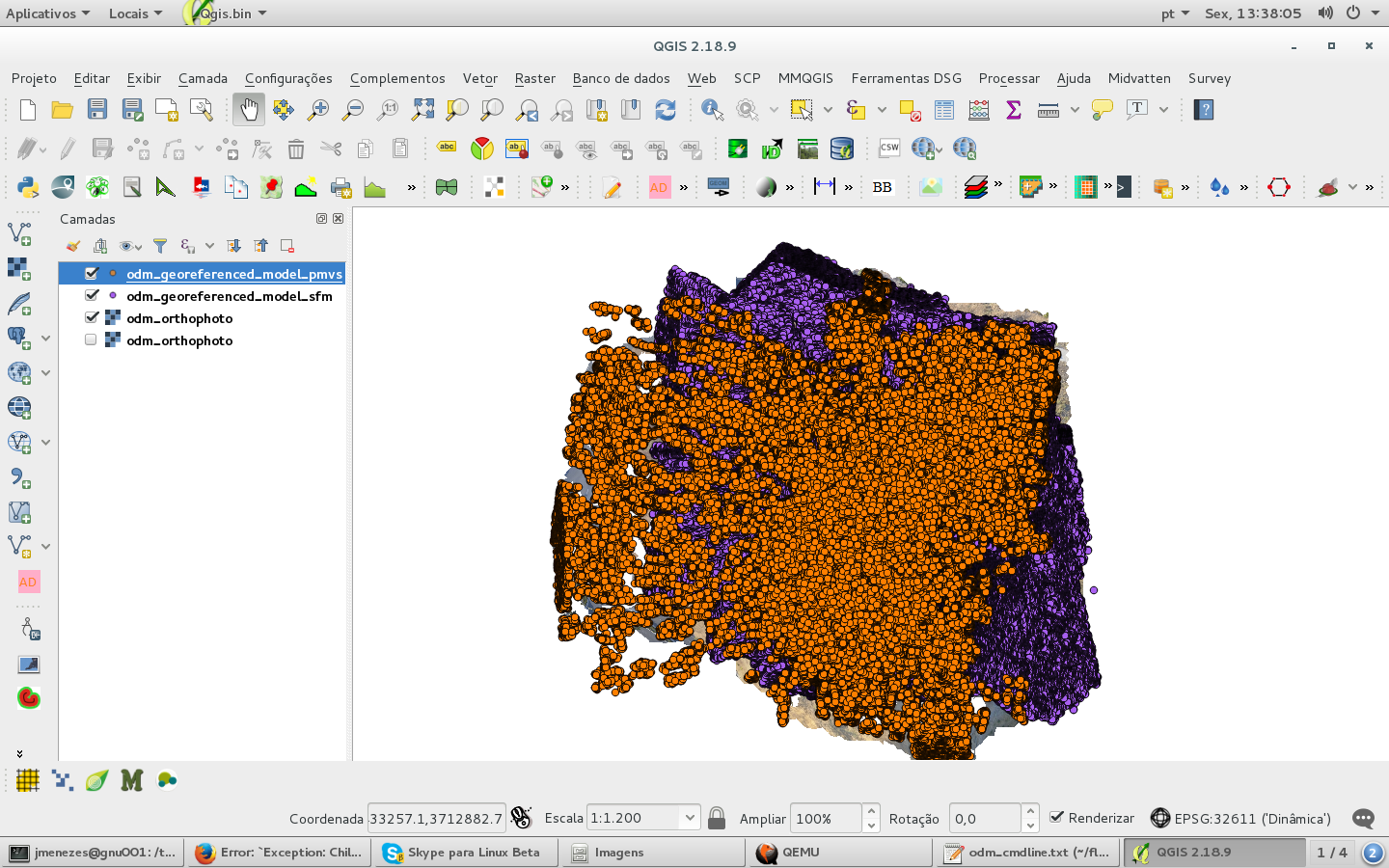
Task: Open the attribute table of the selected layer
Action: click(943, 109)
